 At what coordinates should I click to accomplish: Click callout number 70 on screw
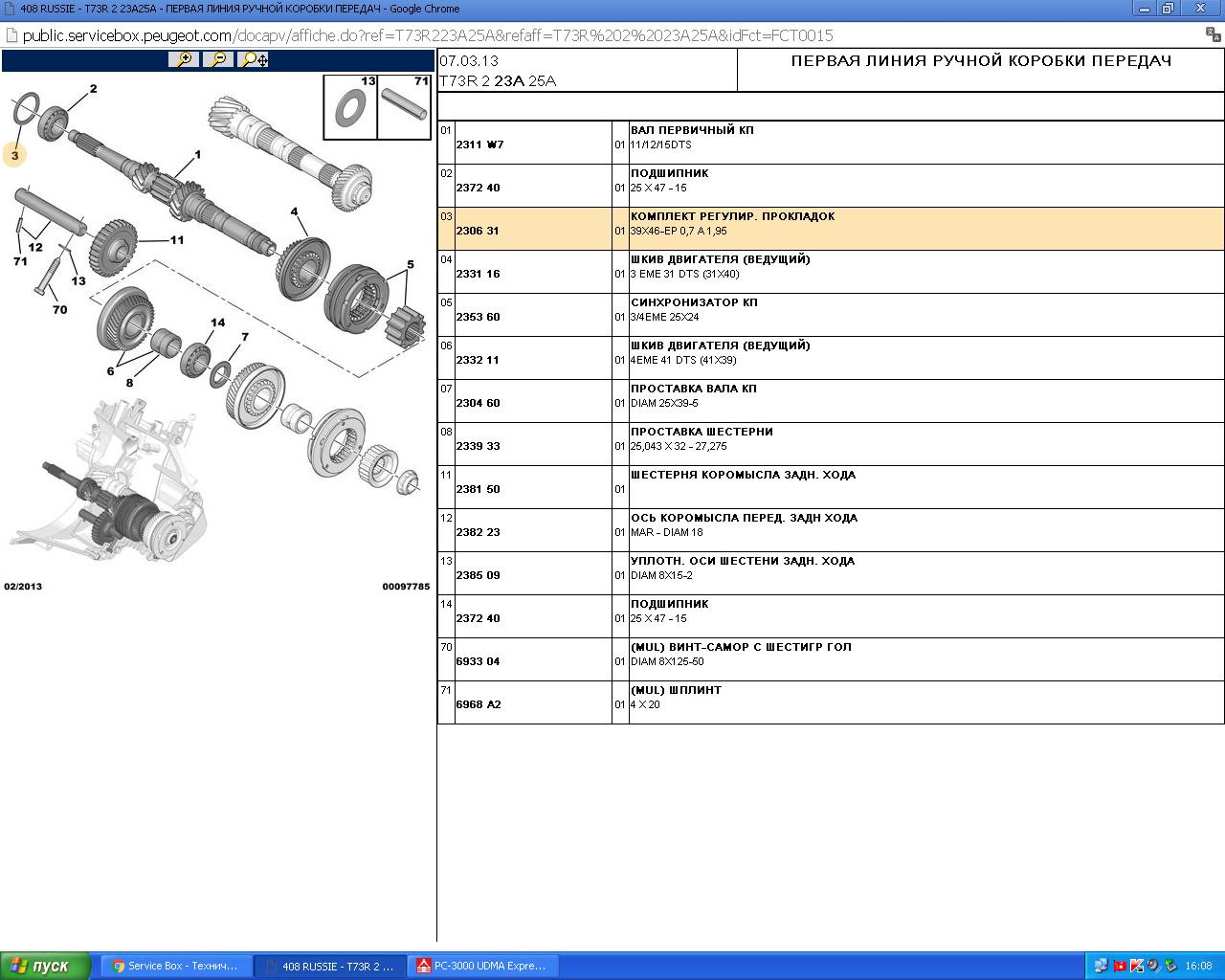pyautogui.click(x=59, y=309)
